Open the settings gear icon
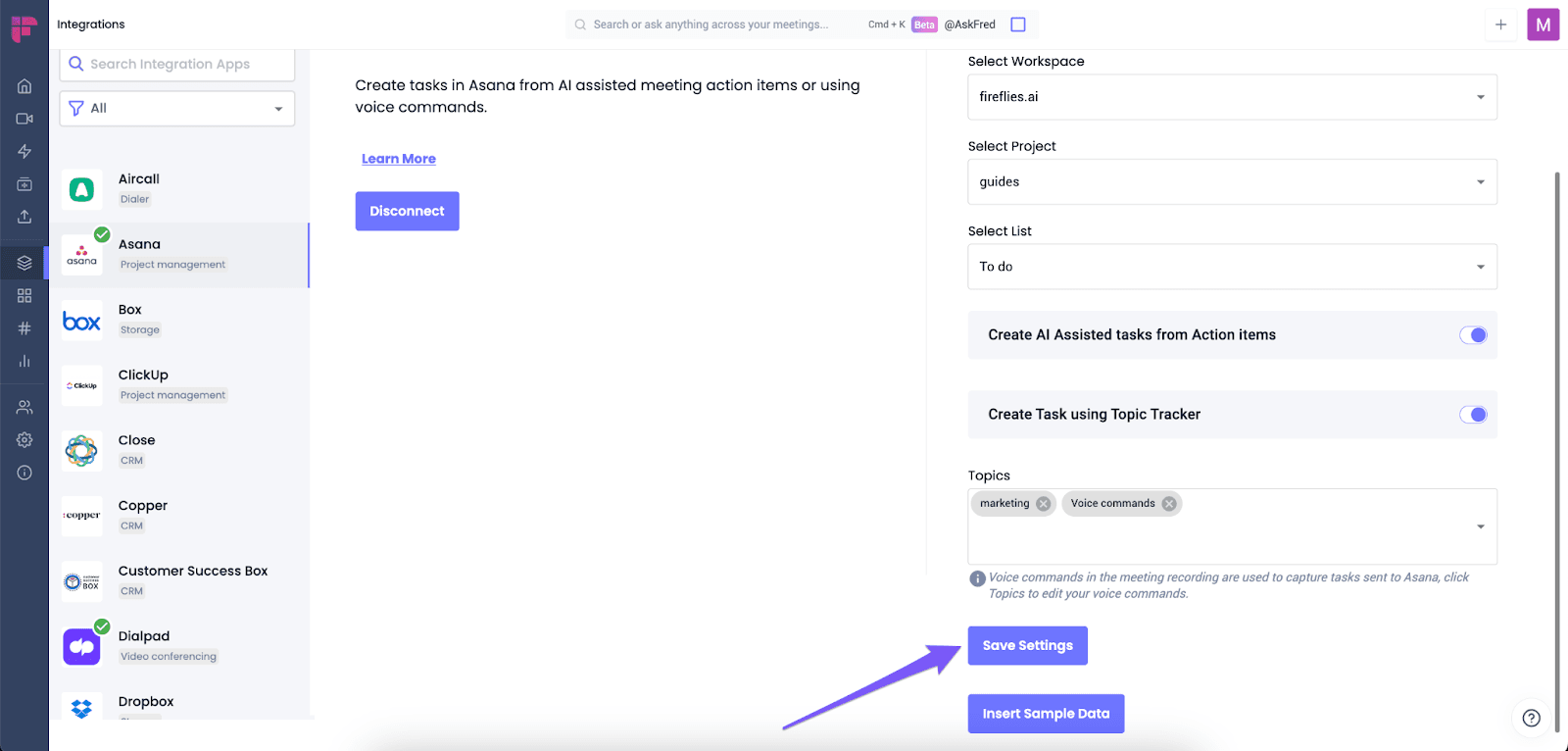 tap(24, 439)
